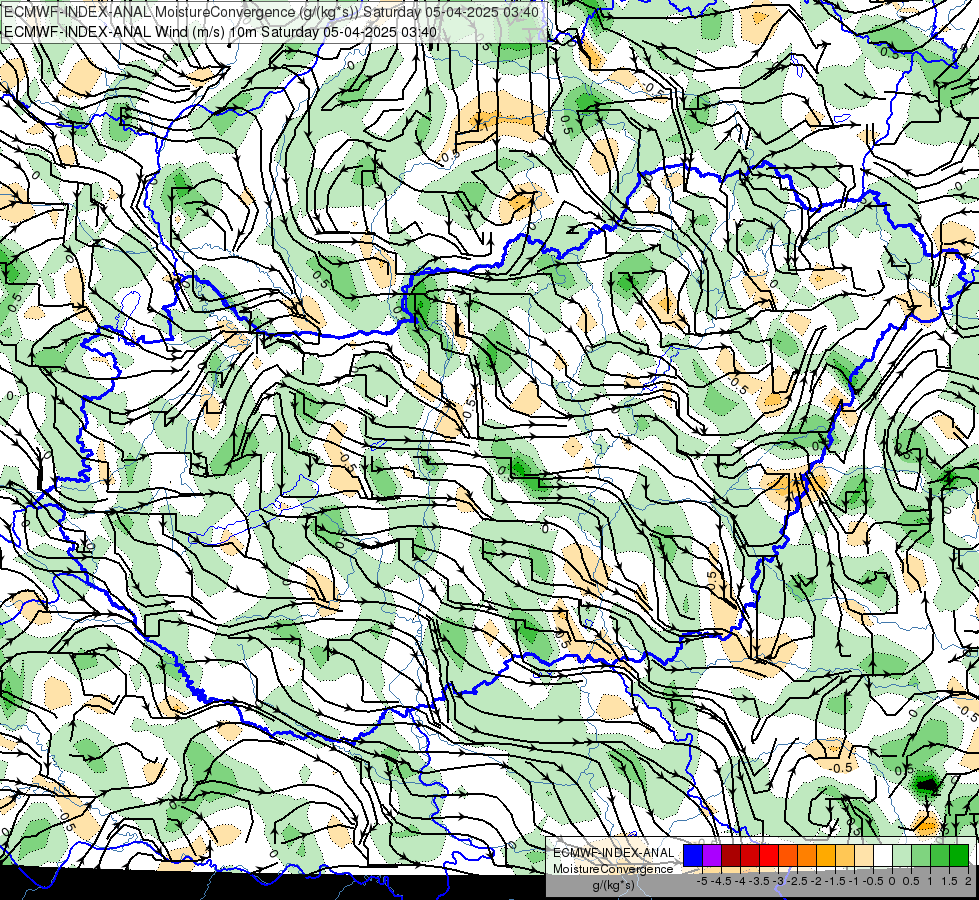Image resolution: width=979 pixels, height=900 pixels.
Task: Pick the bright red swatch left of -3
Action: coord(769,855)
